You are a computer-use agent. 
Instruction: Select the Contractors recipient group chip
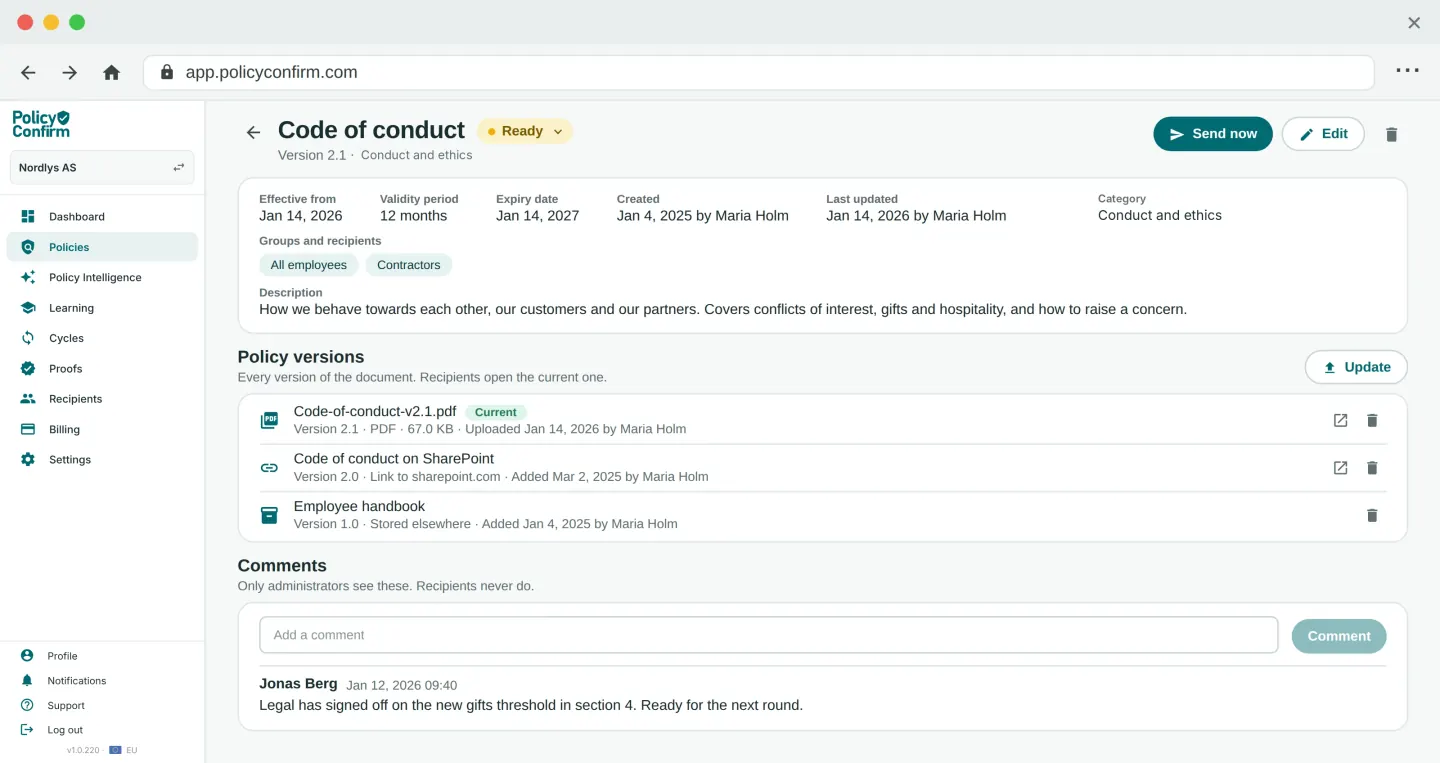pyautogui.click(x=409, y=265)
